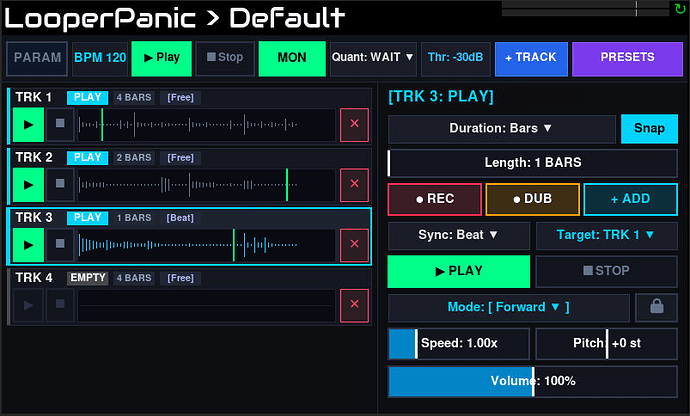Screen dimensions: 690x416
Task: Click the TRK 1 stop square icon
Action: pos(60,125)
